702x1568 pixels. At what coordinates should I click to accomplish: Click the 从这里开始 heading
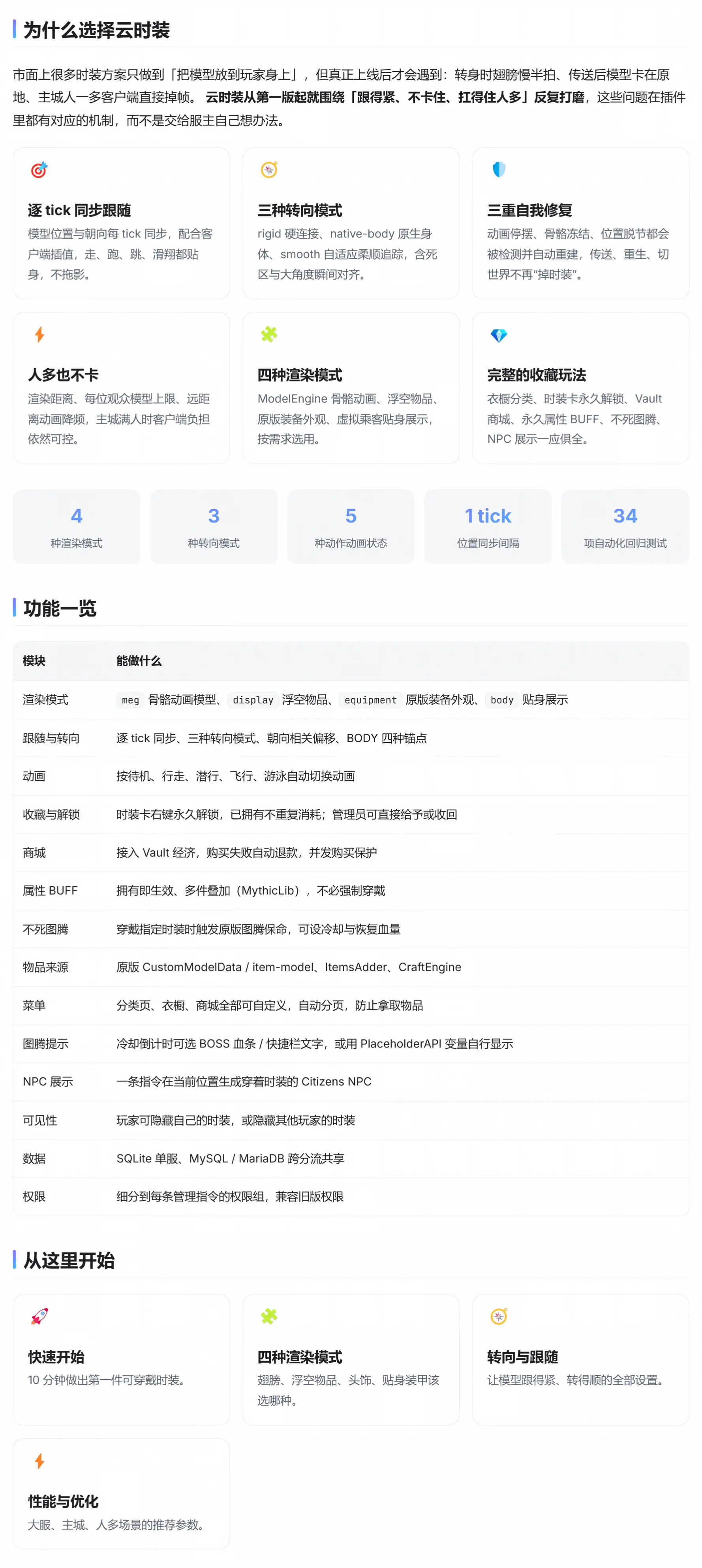[69, 1260]
